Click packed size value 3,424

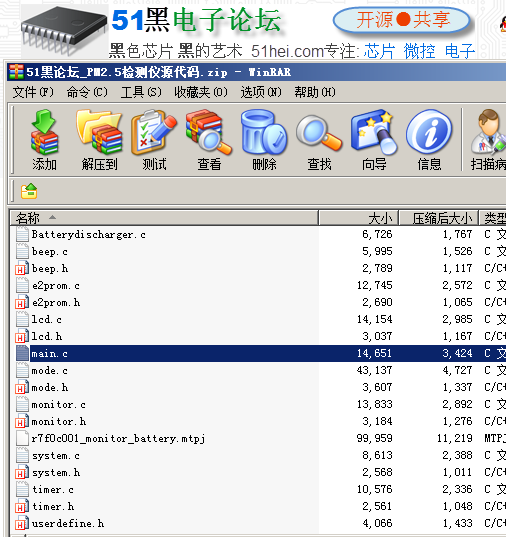[x=457, y=353]
